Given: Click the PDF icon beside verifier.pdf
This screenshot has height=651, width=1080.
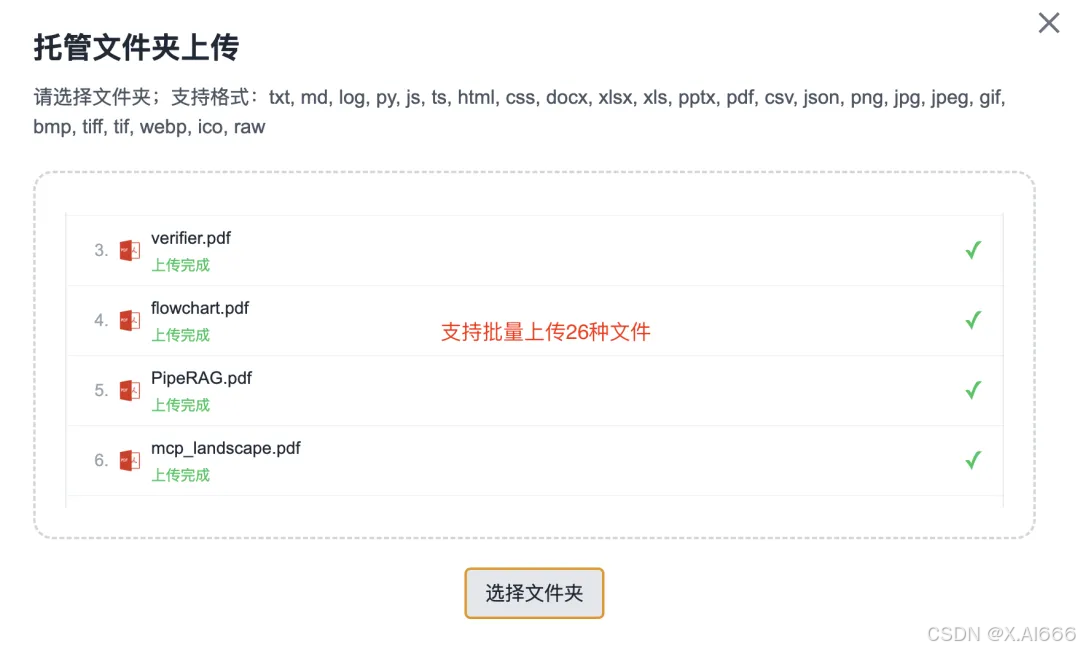Looking at the screenshot, I should [129, 250].
